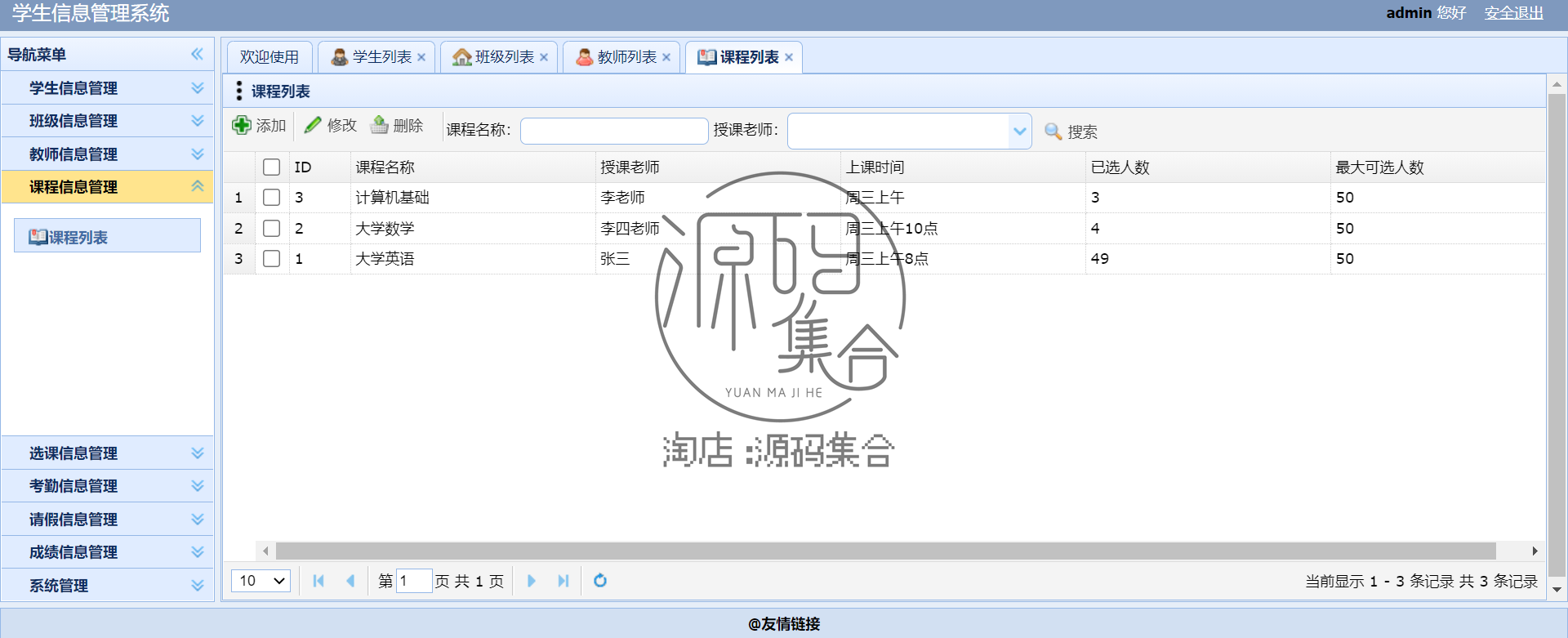1568x638 pixels.
Task: Click the page number input field
Action: (414, 581)
